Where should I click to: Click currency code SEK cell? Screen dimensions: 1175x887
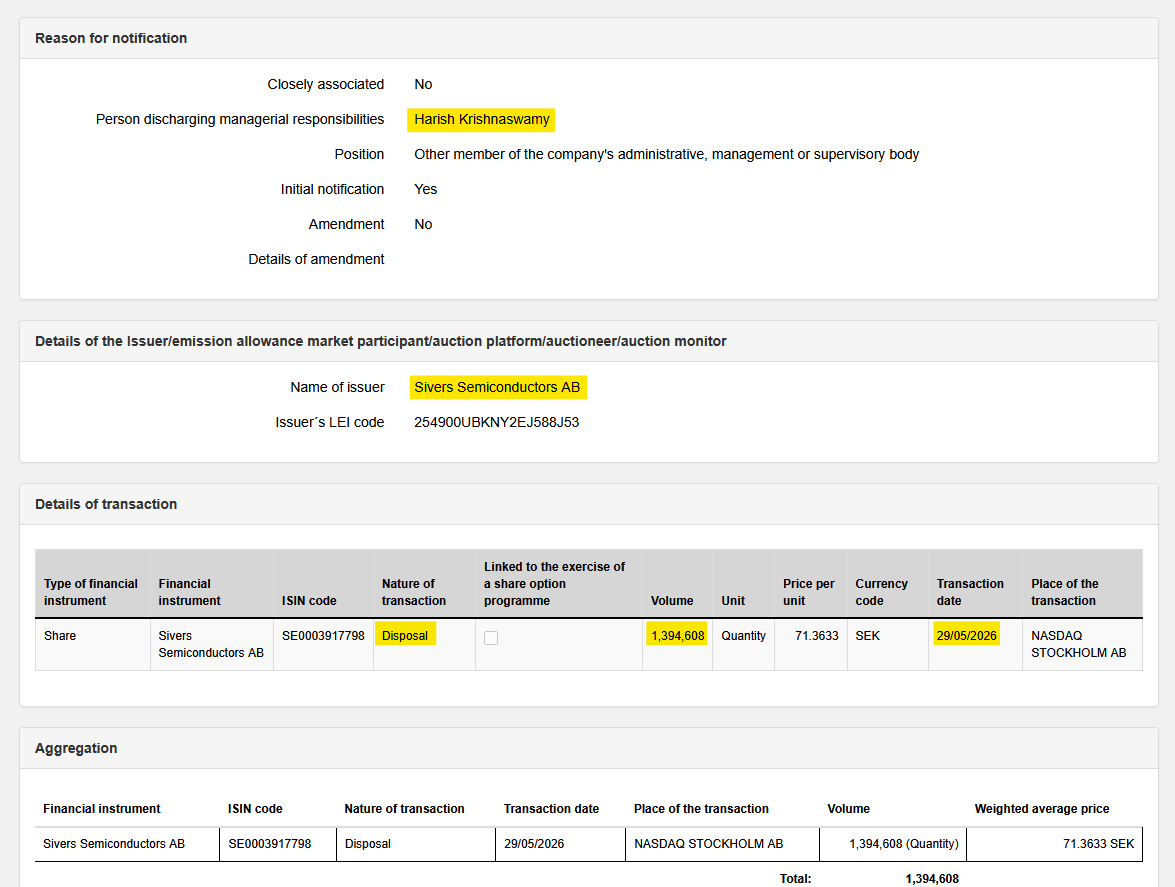pos(867,635)
